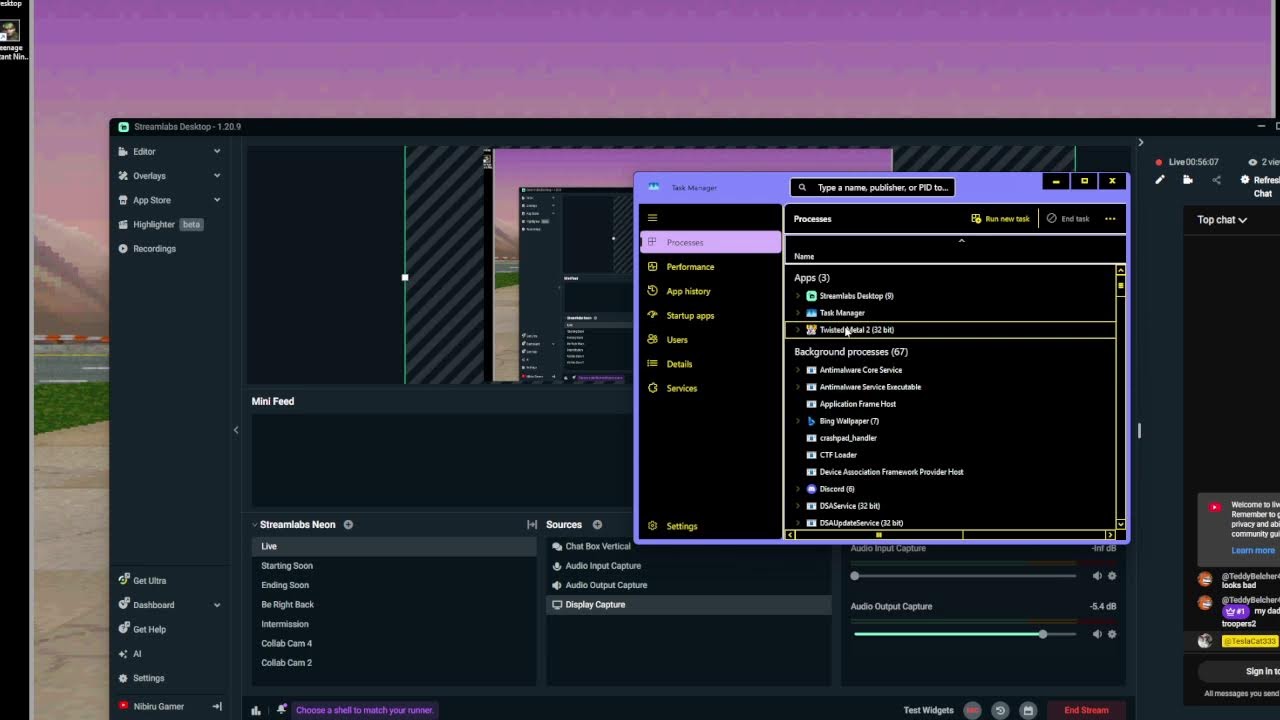Click the replay buffer button
The width and height of the screenshot is (1280, 720).
[1000, 710]
